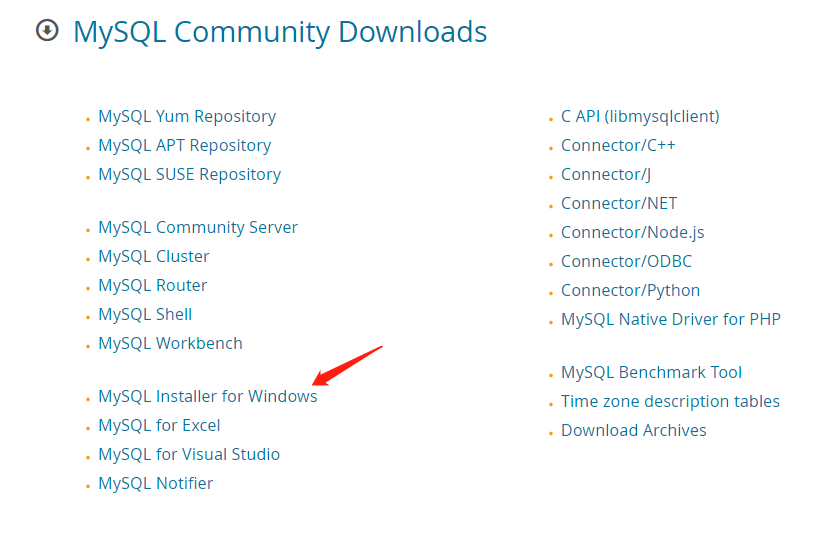Visit the MySQL Cluster download link
Image resolution: width=838 pixels, height=534 pixels.
153,256
